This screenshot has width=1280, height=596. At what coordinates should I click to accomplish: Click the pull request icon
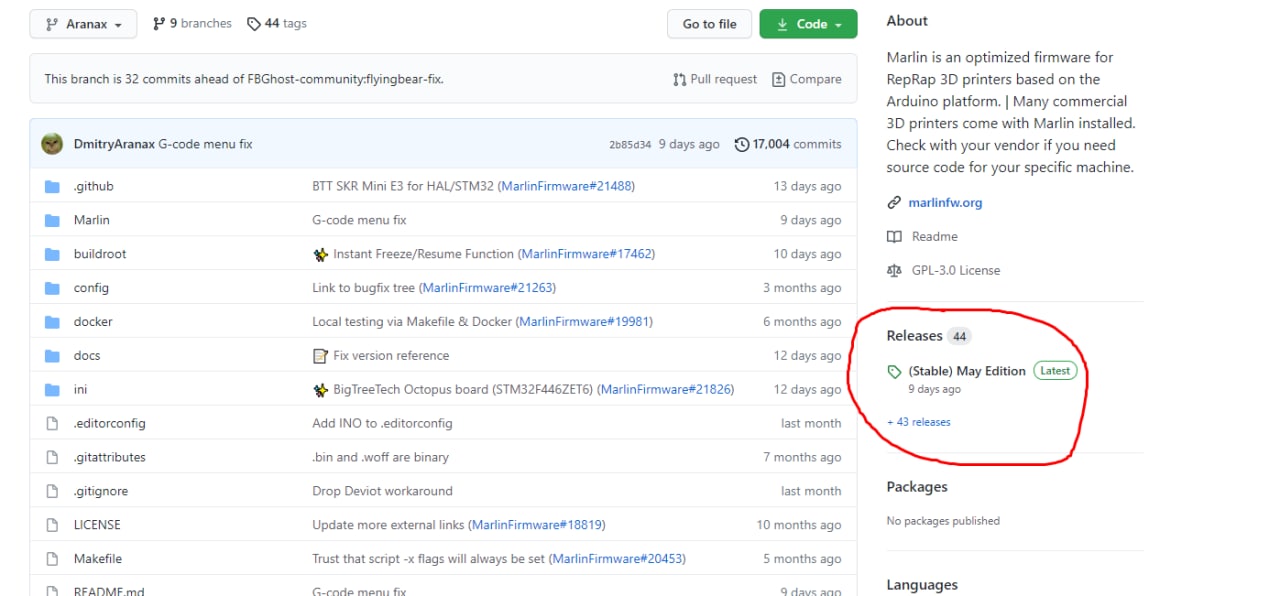[x=680, y=79]
